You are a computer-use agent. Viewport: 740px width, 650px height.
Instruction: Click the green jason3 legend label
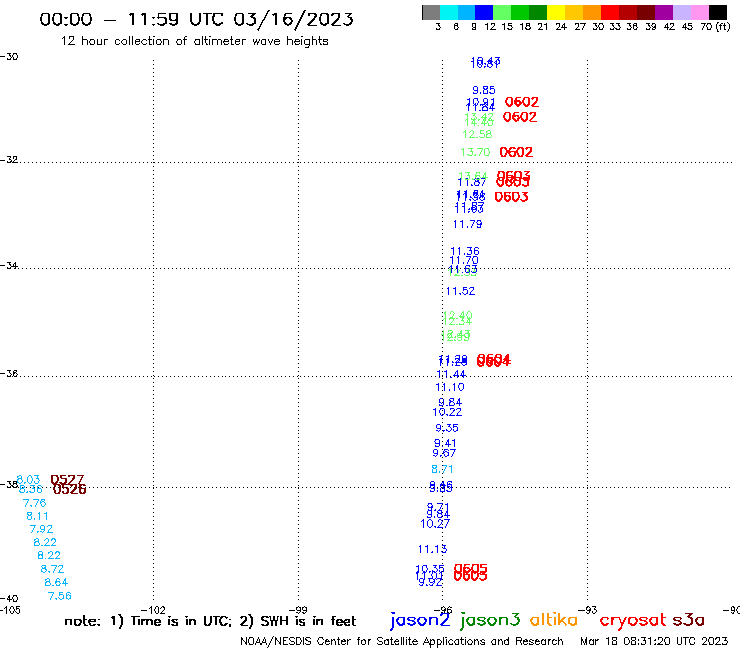(x=490, y=620)
